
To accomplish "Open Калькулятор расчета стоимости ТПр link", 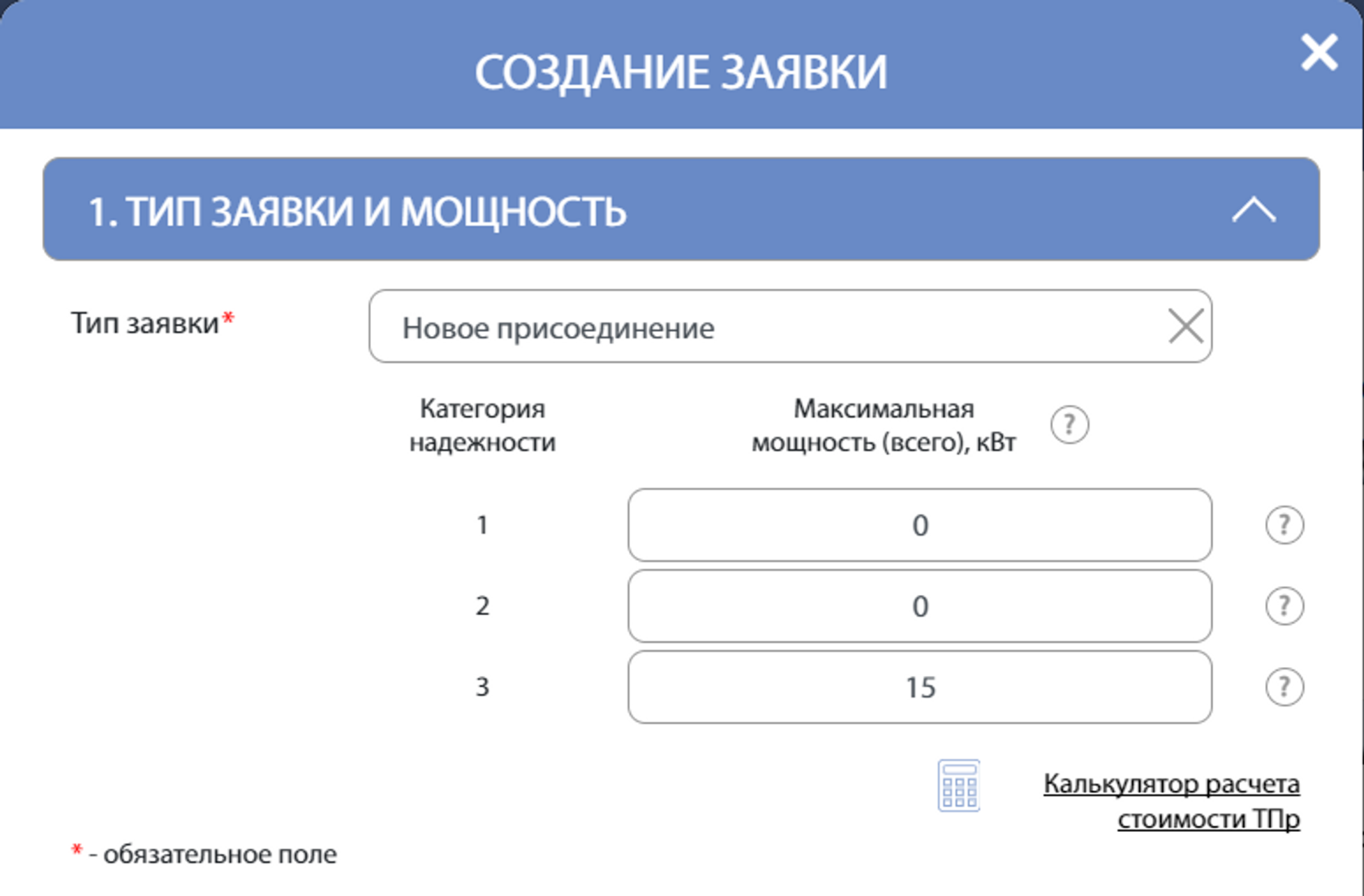I will [x=1172, y=801].
